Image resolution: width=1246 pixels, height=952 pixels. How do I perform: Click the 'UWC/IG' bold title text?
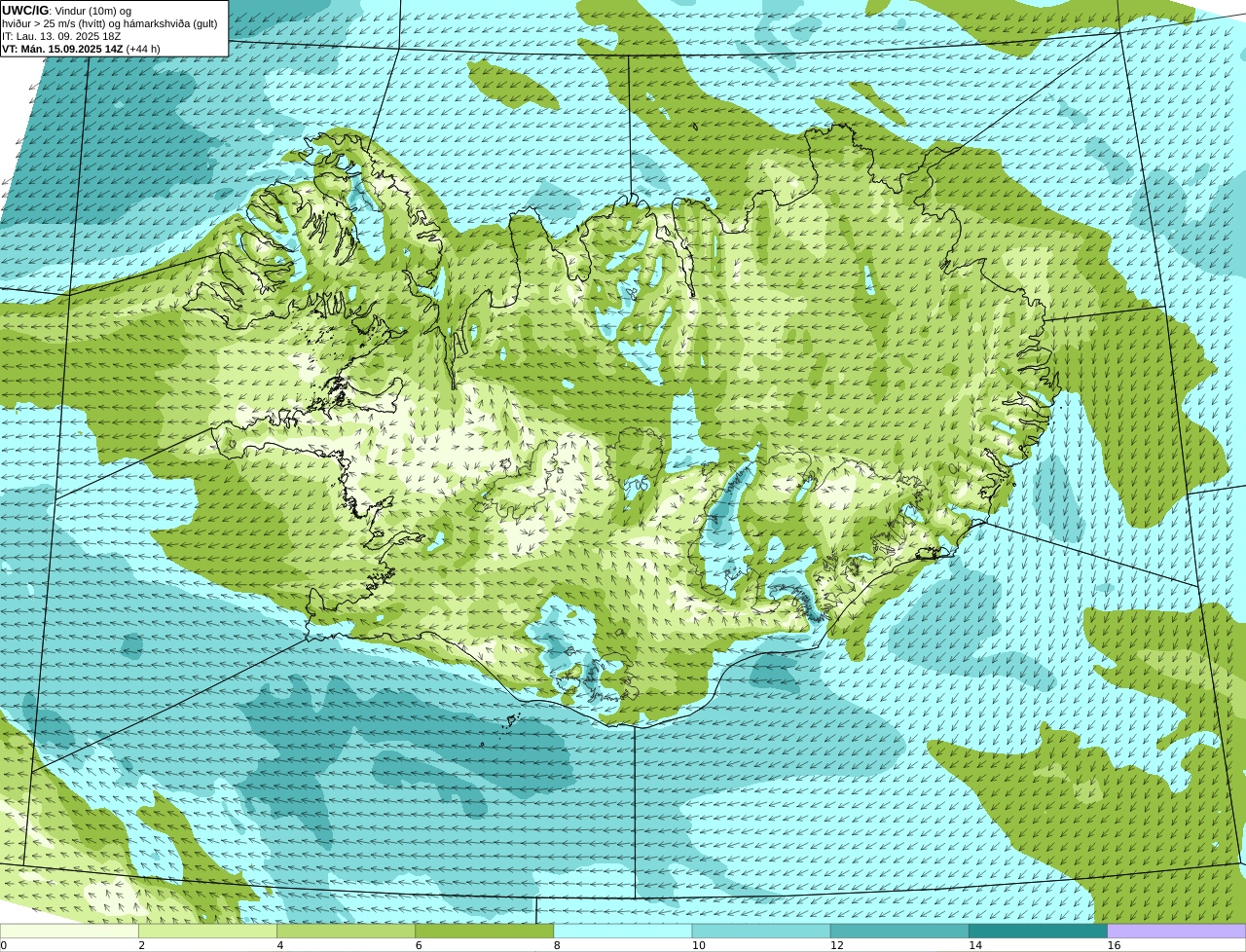pyautogui.click(x=25, y=10)
